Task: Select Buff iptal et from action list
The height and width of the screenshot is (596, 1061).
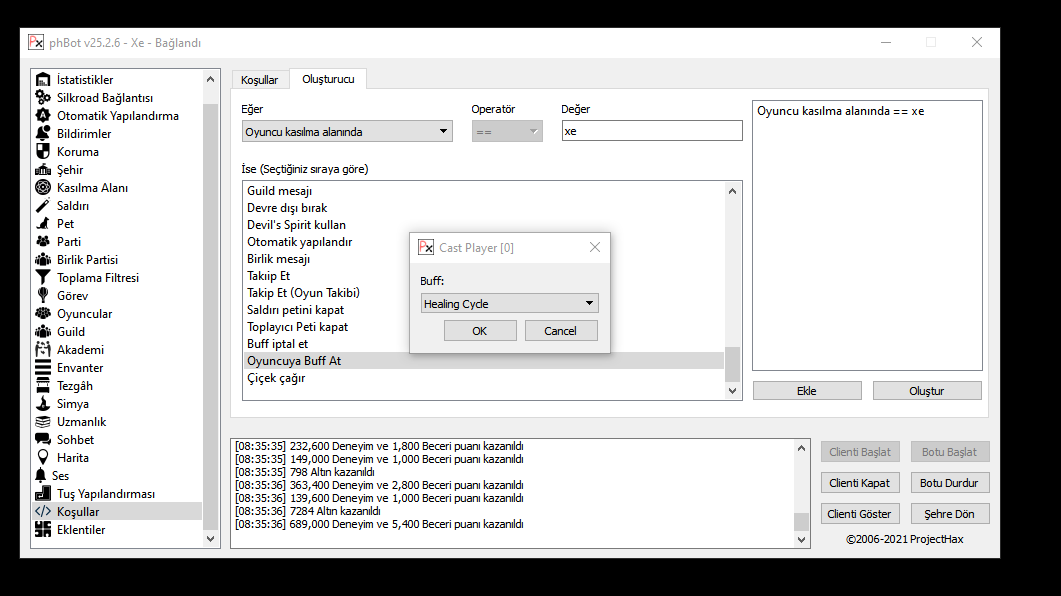Action: (x=278, y=344)
